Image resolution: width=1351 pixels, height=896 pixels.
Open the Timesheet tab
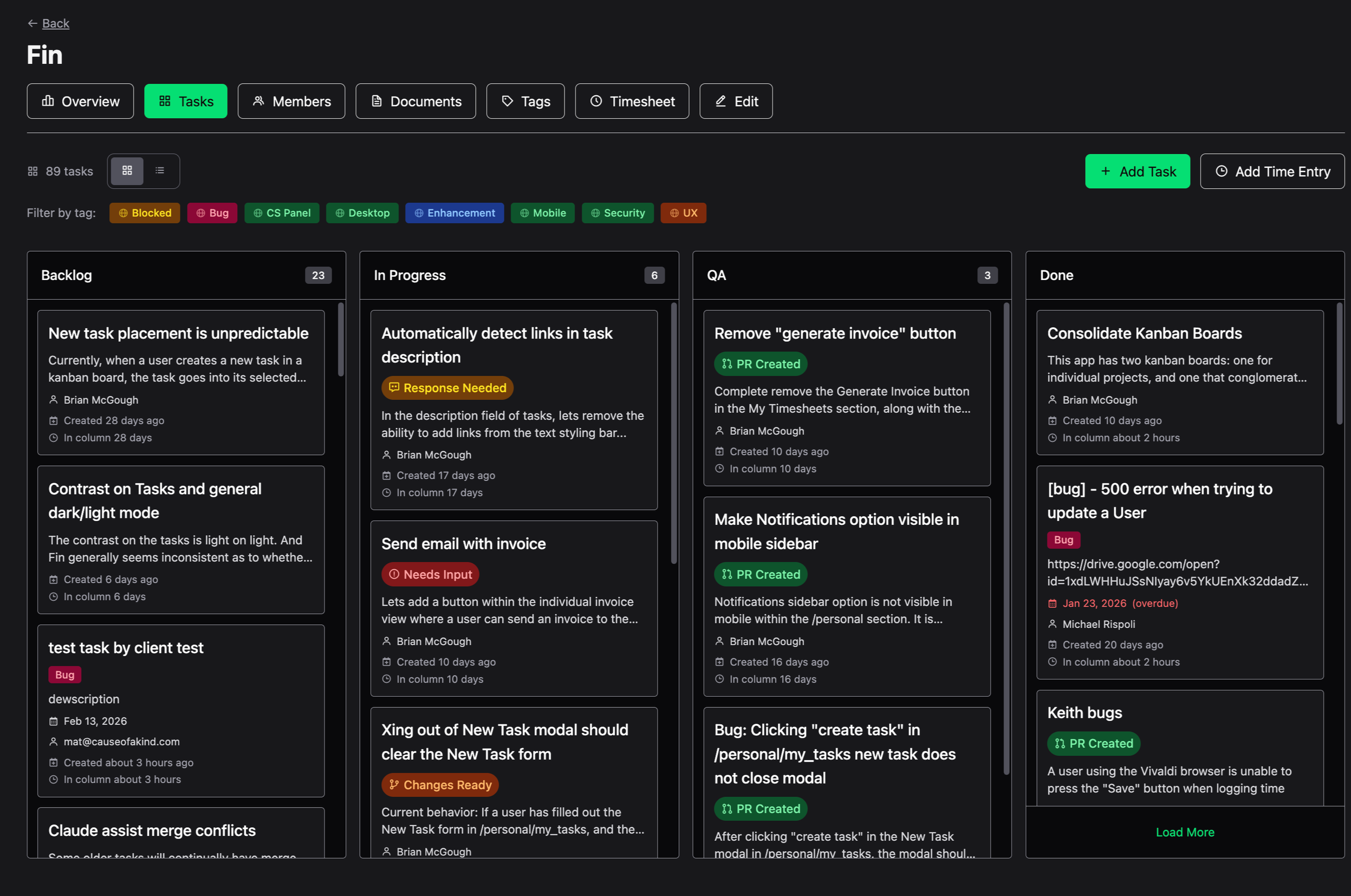click(632, 101)
